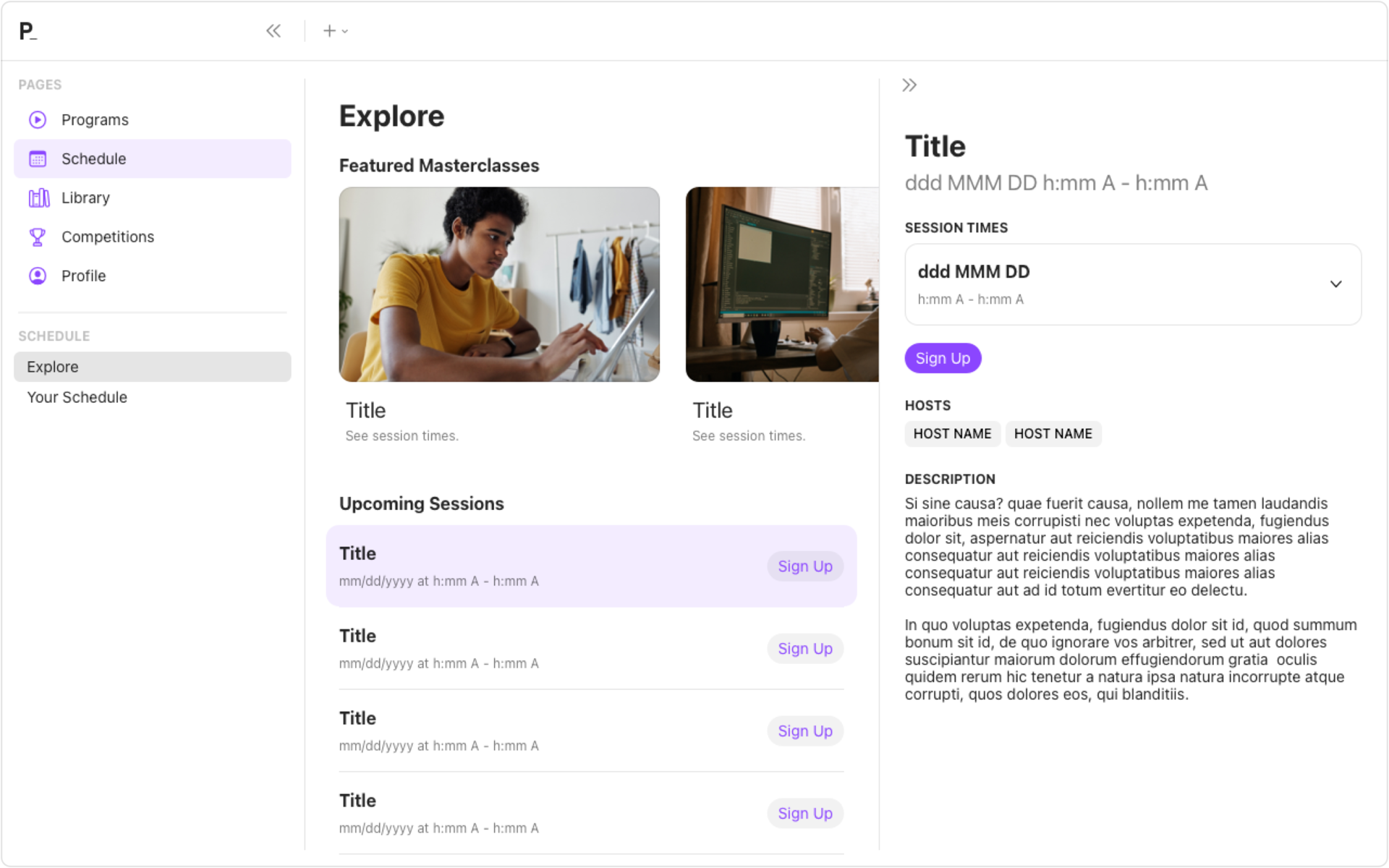Click the Library books icon
The width and height of the screenshot is (1389, 868).
coord(38,198)
